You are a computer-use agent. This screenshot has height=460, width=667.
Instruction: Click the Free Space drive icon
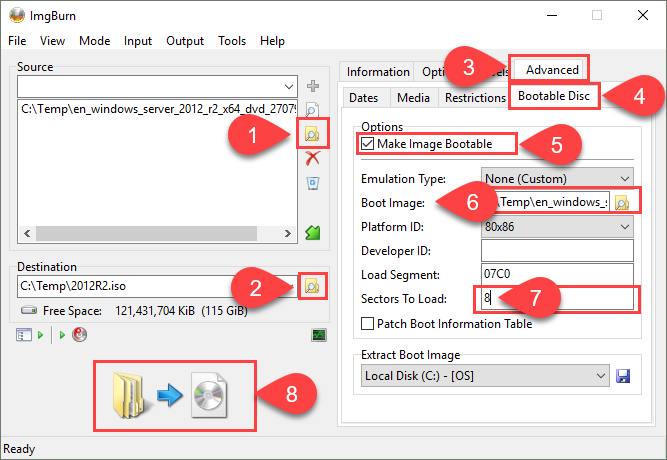pos(29,310)
